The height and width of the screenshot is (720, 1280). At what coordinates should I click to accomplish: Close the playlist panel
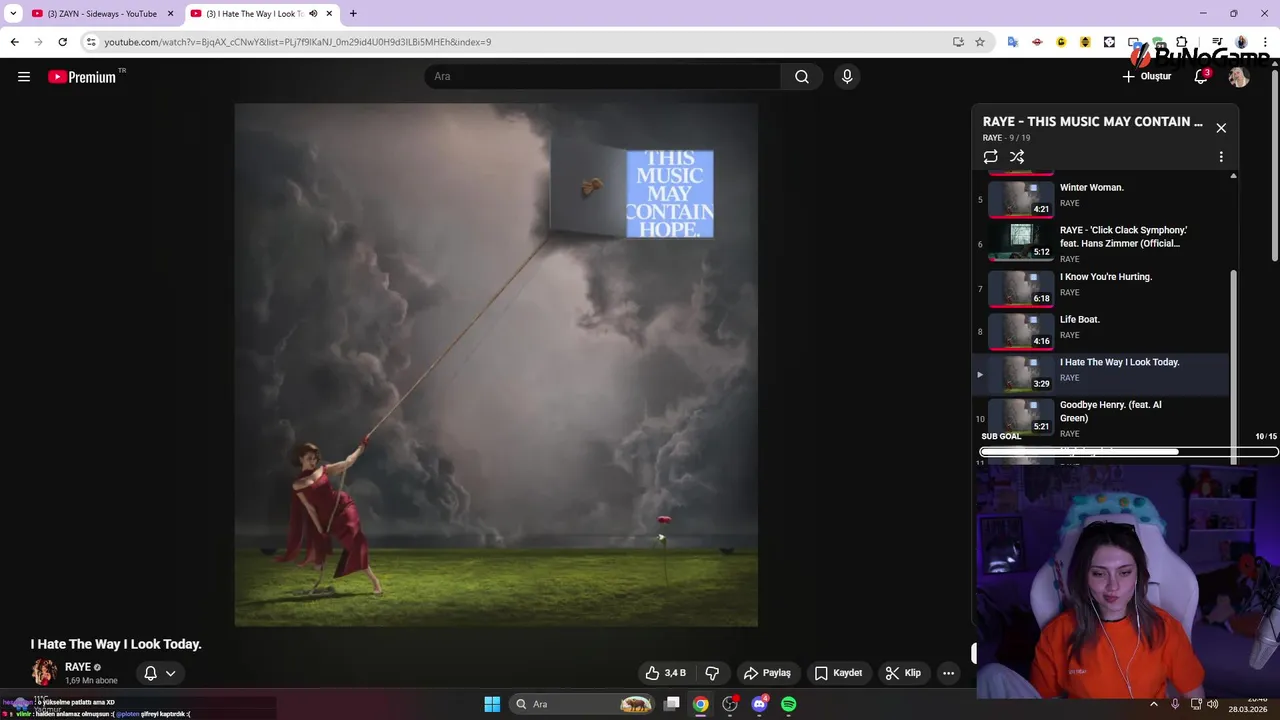[1221, 128]
